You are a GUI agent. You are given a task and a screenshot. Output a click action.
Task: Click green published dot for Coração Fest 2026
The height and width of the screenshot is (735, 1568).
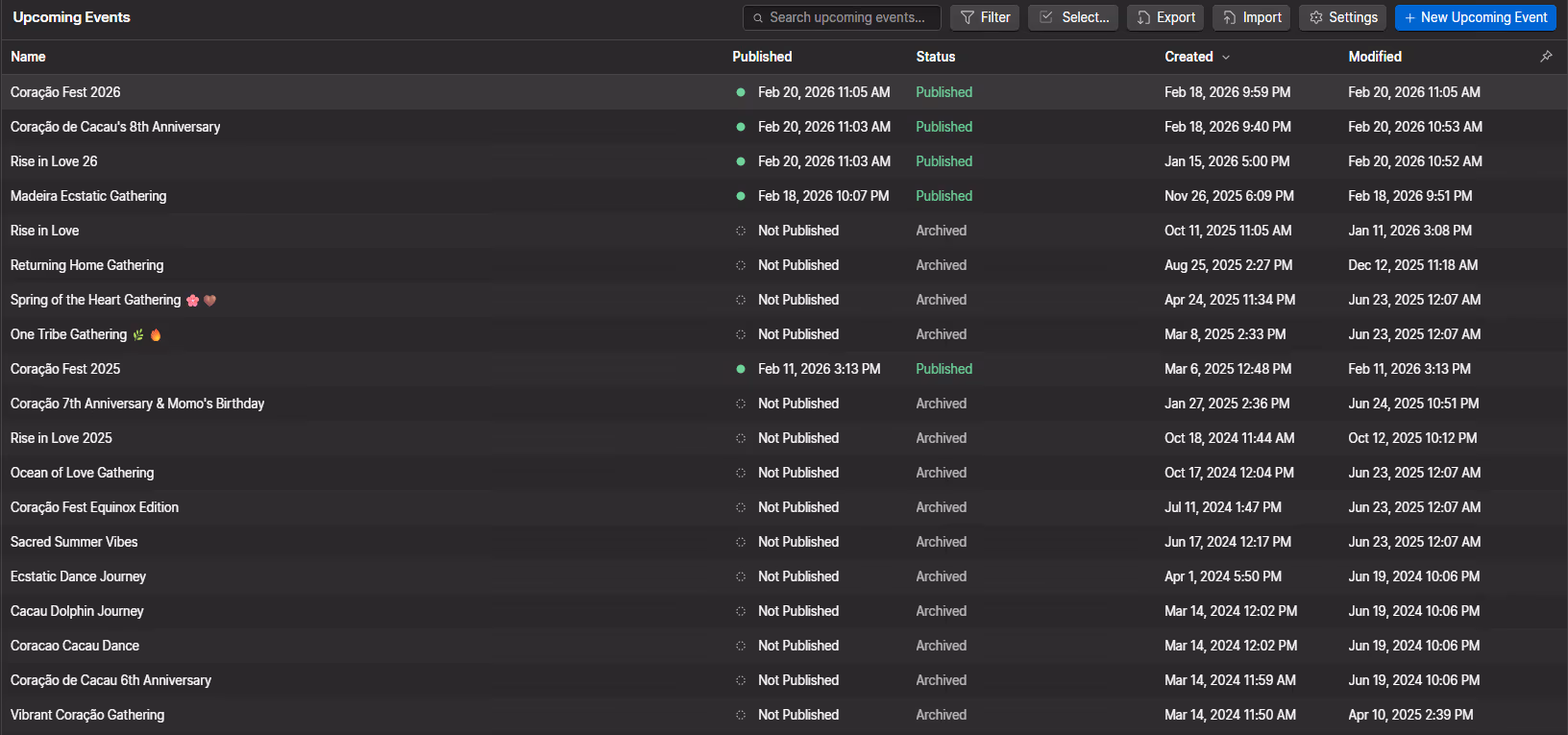741,92
